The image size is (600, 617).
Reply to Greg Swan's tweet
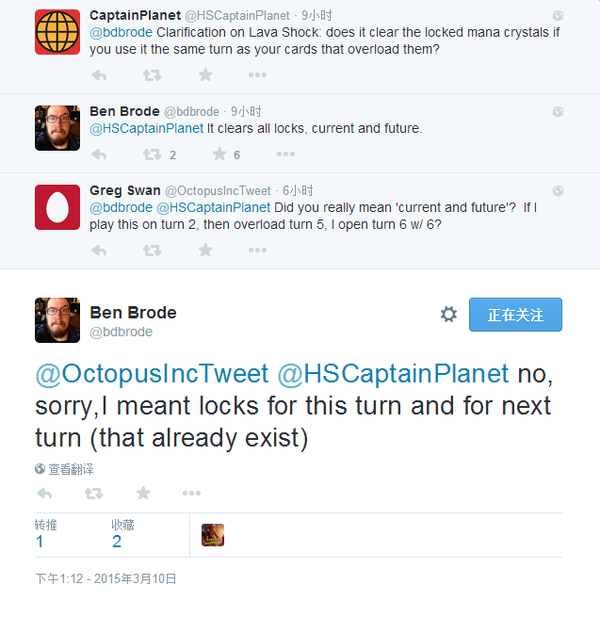(99, 249)
